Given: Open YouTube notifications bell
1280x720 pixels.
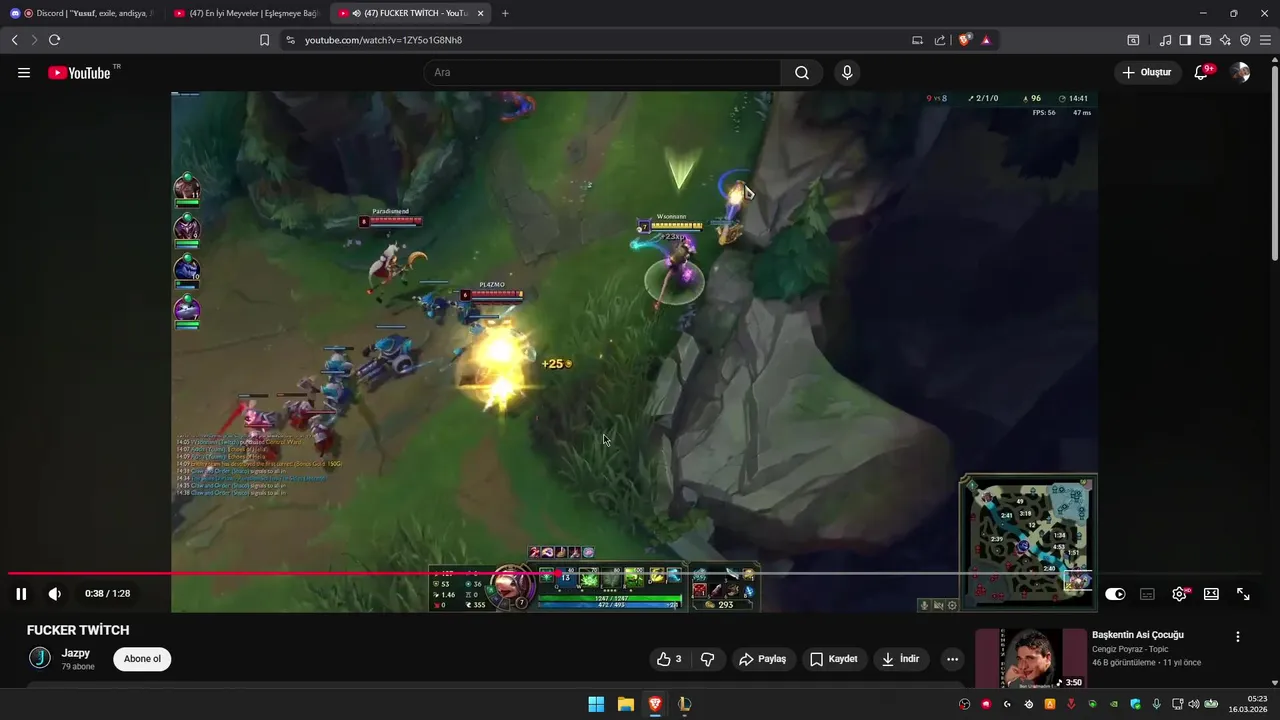Looking at the screenshot, I should (x=1202, y=72).
